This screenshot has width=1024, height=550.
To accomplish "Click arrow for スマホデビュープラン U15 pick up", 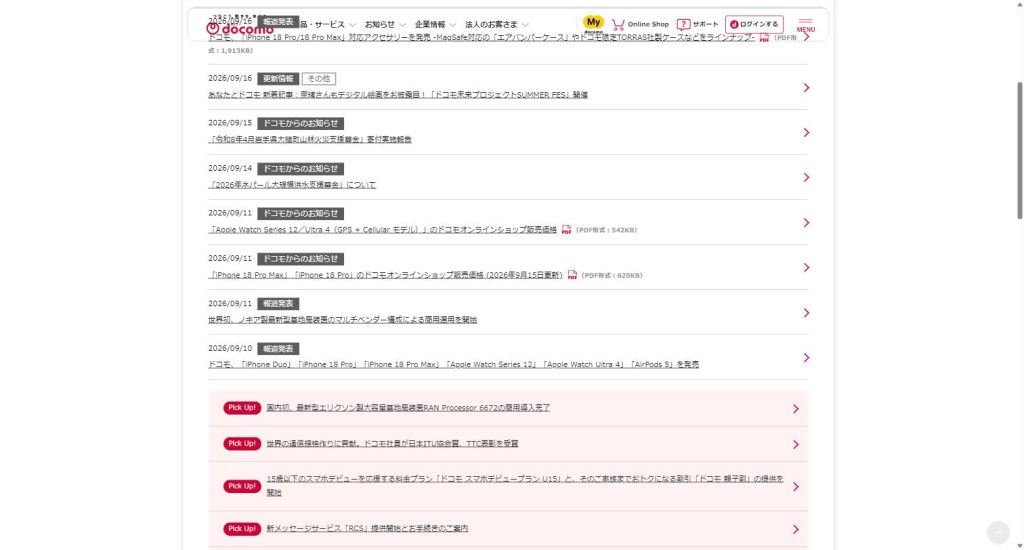I will coord(795,487).
